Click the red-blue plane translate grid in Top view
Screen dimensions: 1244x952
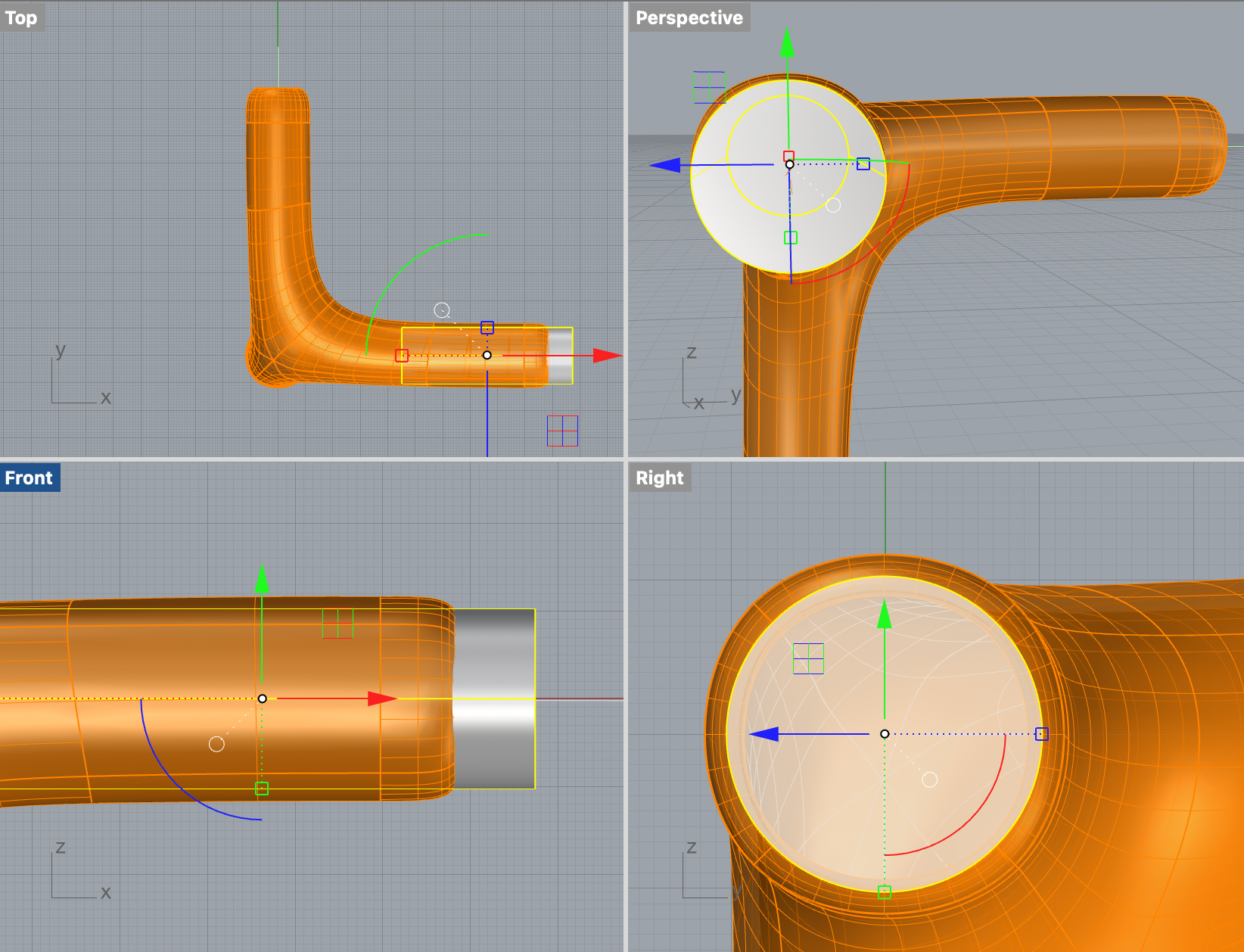(563, 432)
